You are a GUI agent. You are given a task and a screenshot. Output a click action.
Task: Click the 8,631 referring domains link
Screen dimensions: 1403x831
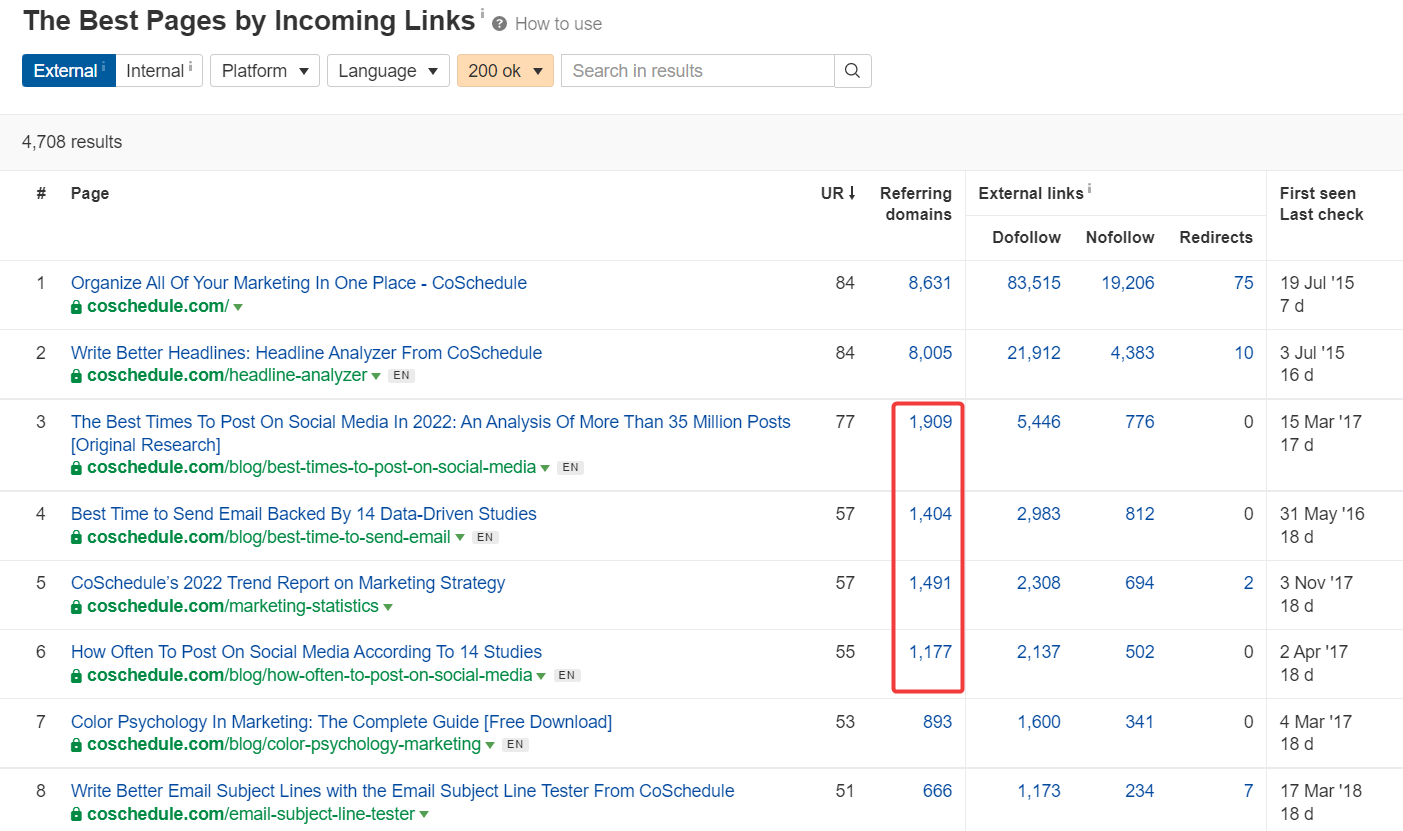coord(929,283)
